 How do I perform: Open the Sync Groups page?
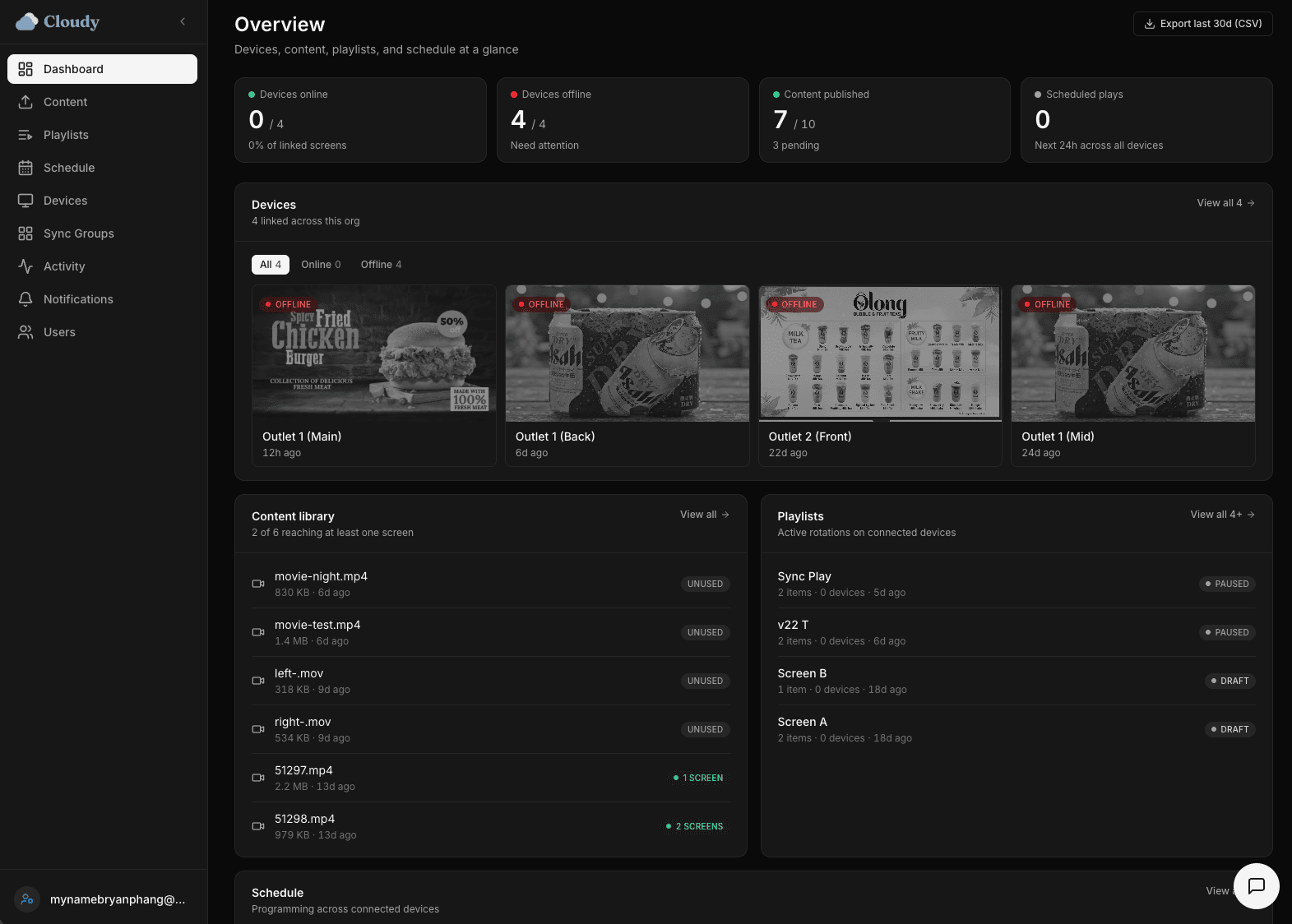(x=102, y=233)
